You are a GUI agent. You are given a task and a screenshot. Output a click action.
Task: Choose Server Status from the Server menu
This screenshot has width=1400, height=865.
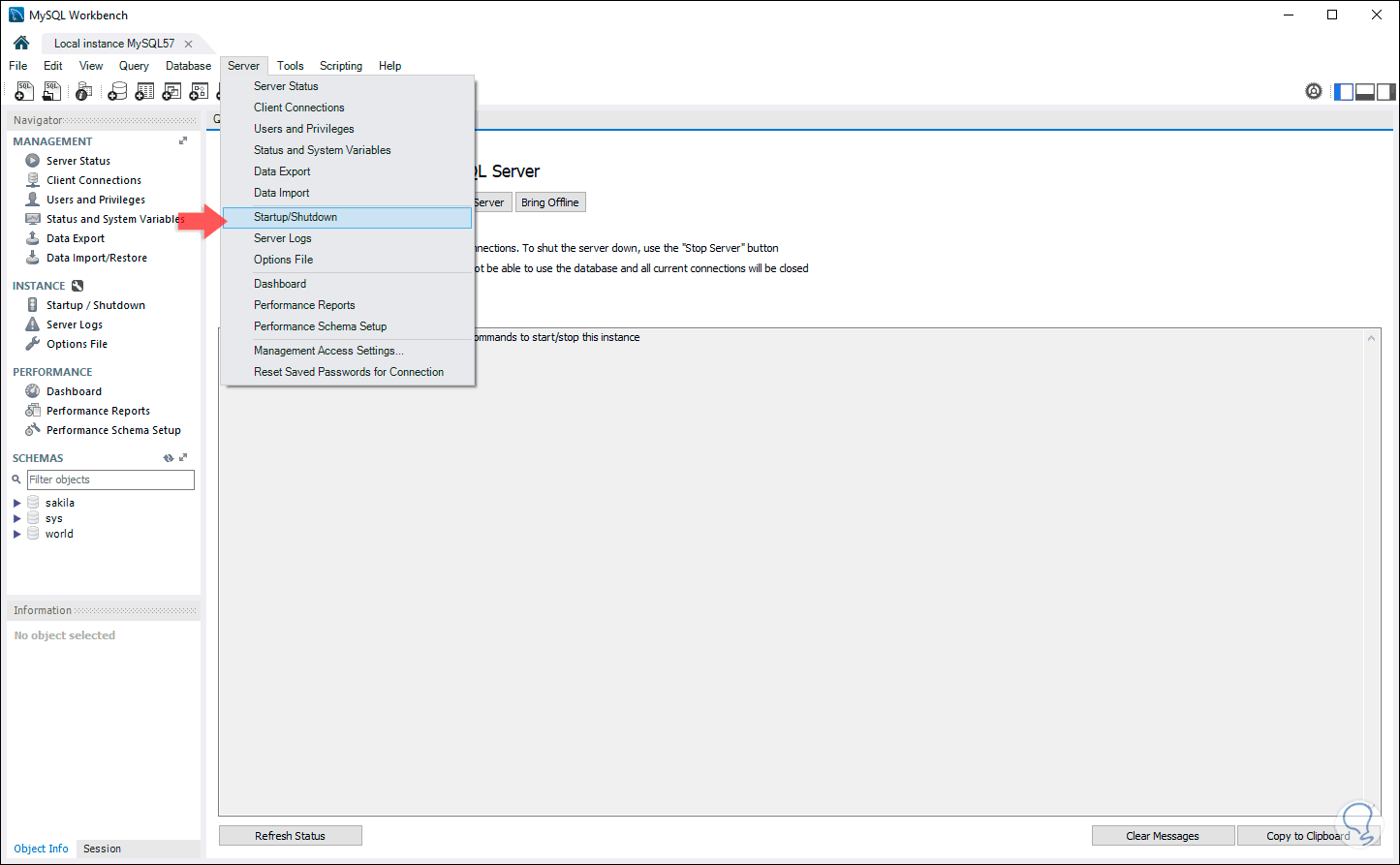(348, 86)
